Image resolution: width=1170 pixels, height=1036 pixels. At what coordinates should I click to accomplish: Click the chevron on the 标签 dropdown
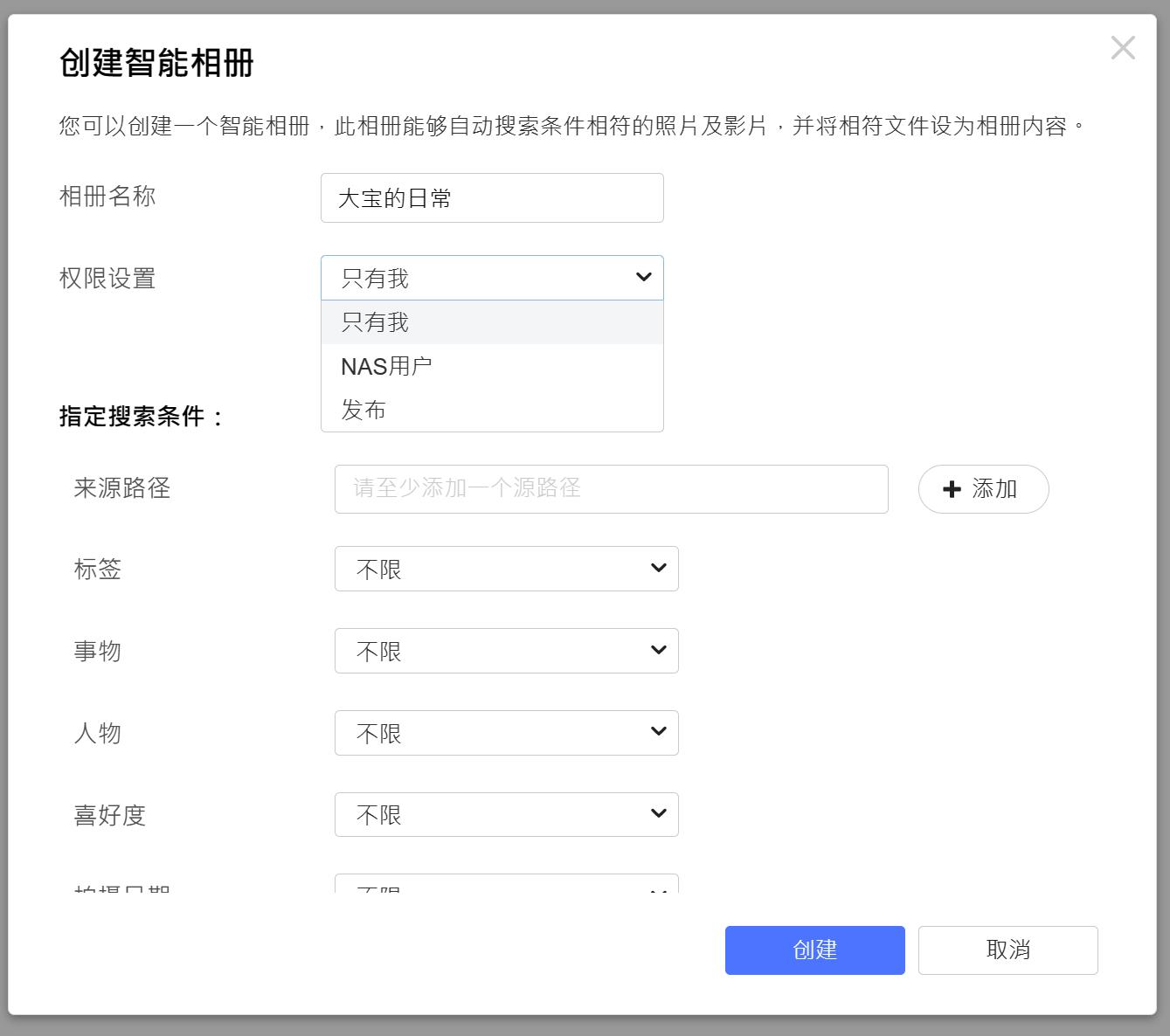[x=658, y=568]
